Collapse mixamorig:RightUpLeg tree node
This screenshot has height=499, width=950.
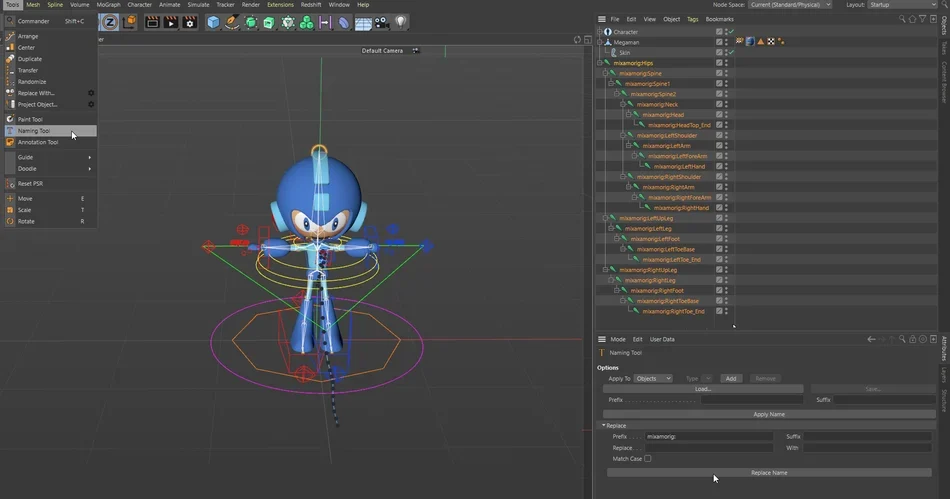click(605, 270)
